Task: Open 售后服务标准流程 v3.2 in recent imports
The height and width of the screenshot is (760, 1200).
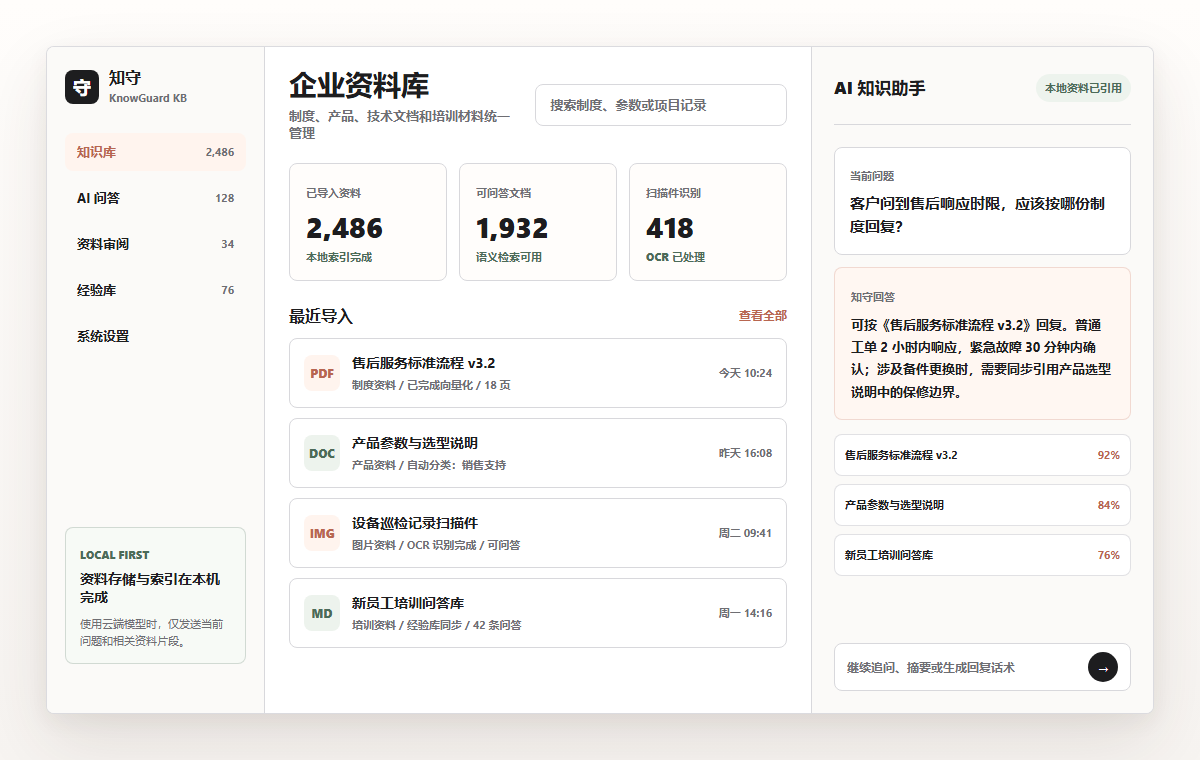Action: (538, 373)
